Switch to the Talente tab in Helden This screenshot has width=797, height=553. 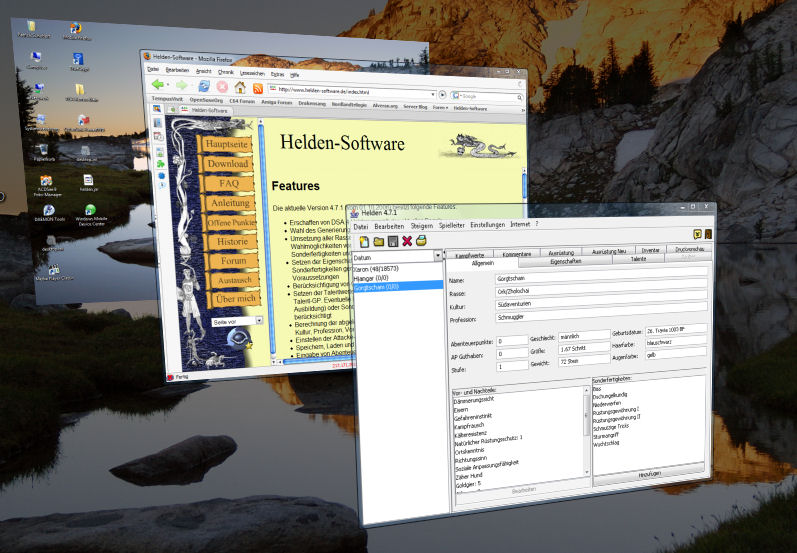[x=638, y=259]
